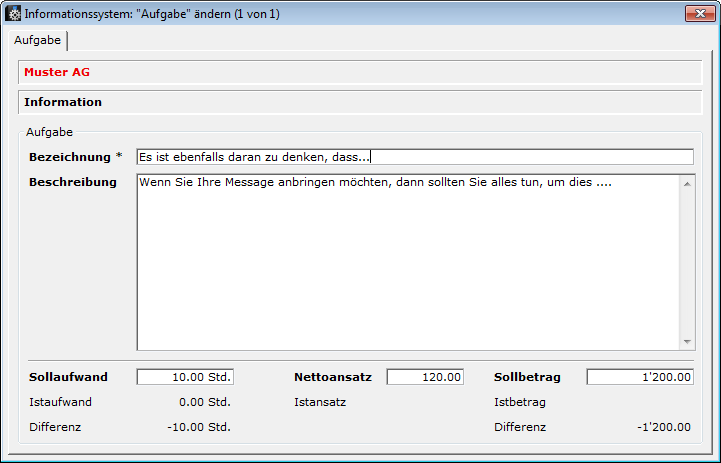Focus the Bezeichnung text field

[414, 157]
